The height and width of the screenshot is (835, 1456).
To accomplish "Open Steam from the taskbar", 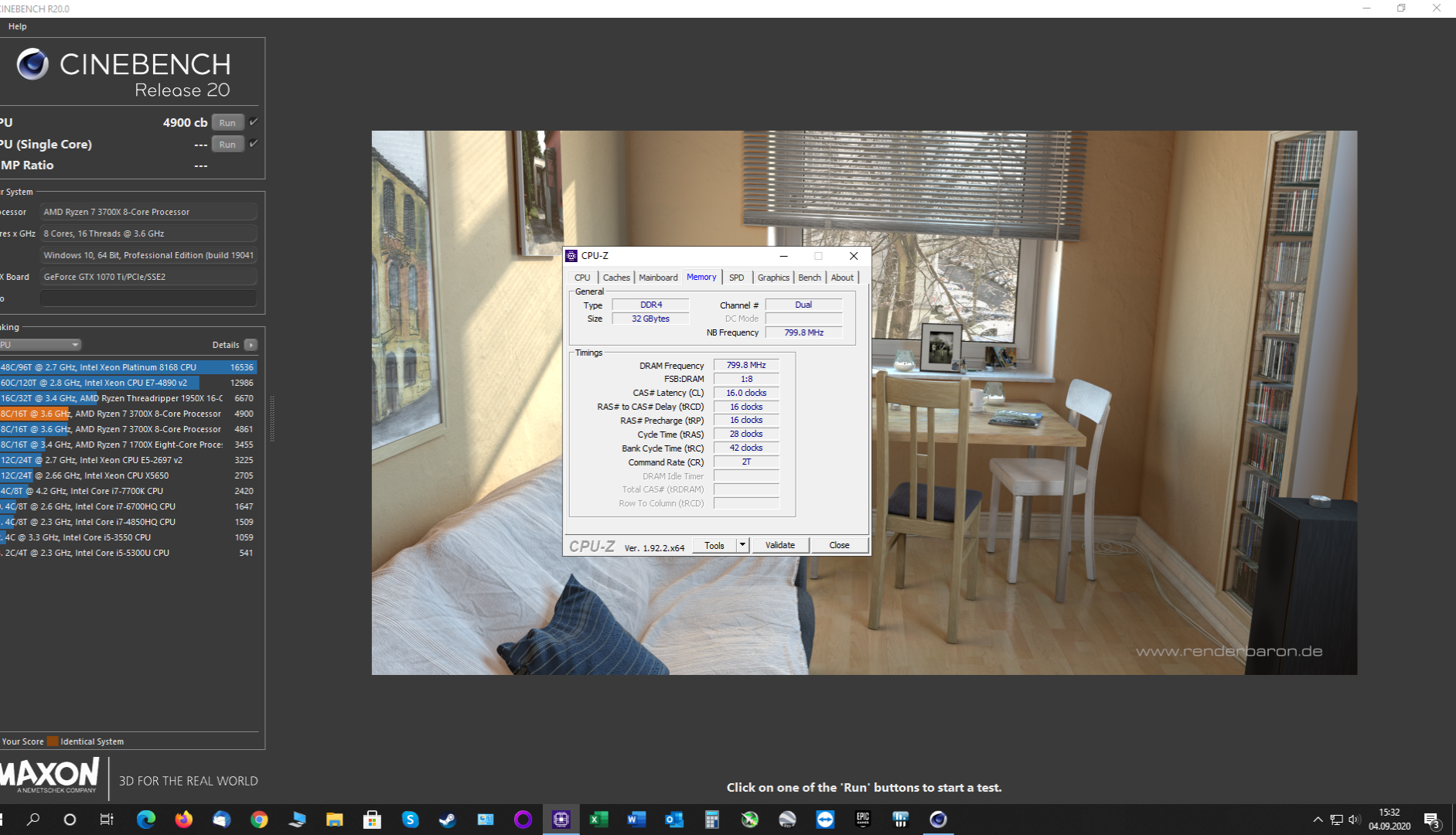I will point(448,820).
